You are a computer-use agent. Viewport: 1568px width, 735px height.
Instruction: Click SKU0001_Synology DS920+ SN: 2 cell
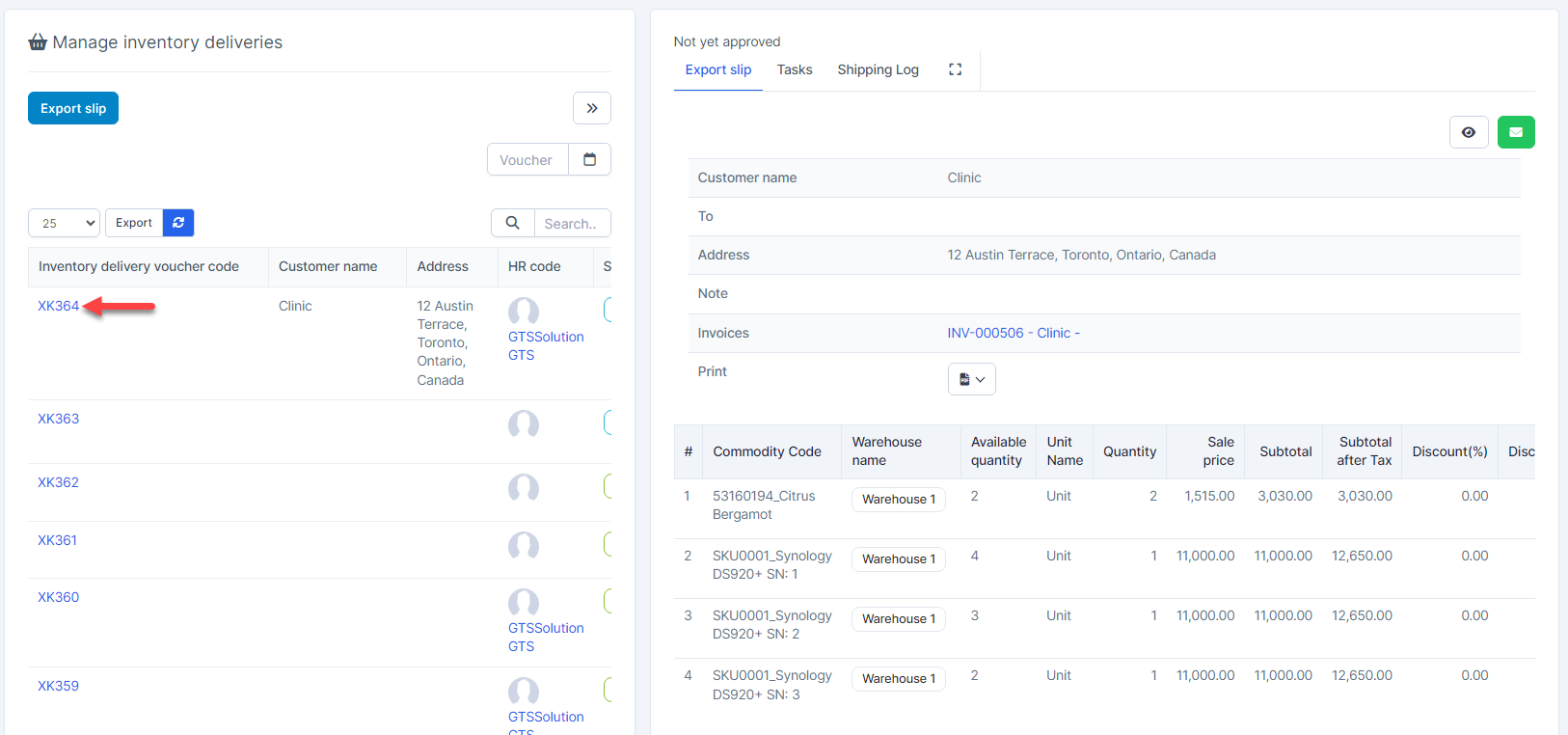pos(771,624)
